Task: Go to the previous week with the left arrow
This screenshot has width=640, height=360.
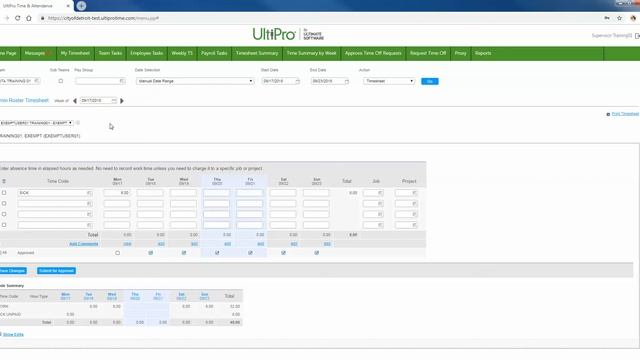Action: pos(75,100)
